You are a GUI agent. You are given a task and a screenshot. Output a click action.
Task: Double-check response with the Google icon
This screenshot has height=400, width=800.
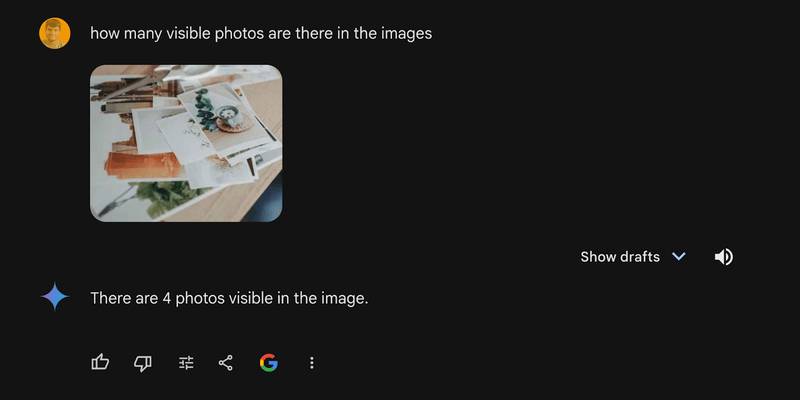[x=268, y=363]
